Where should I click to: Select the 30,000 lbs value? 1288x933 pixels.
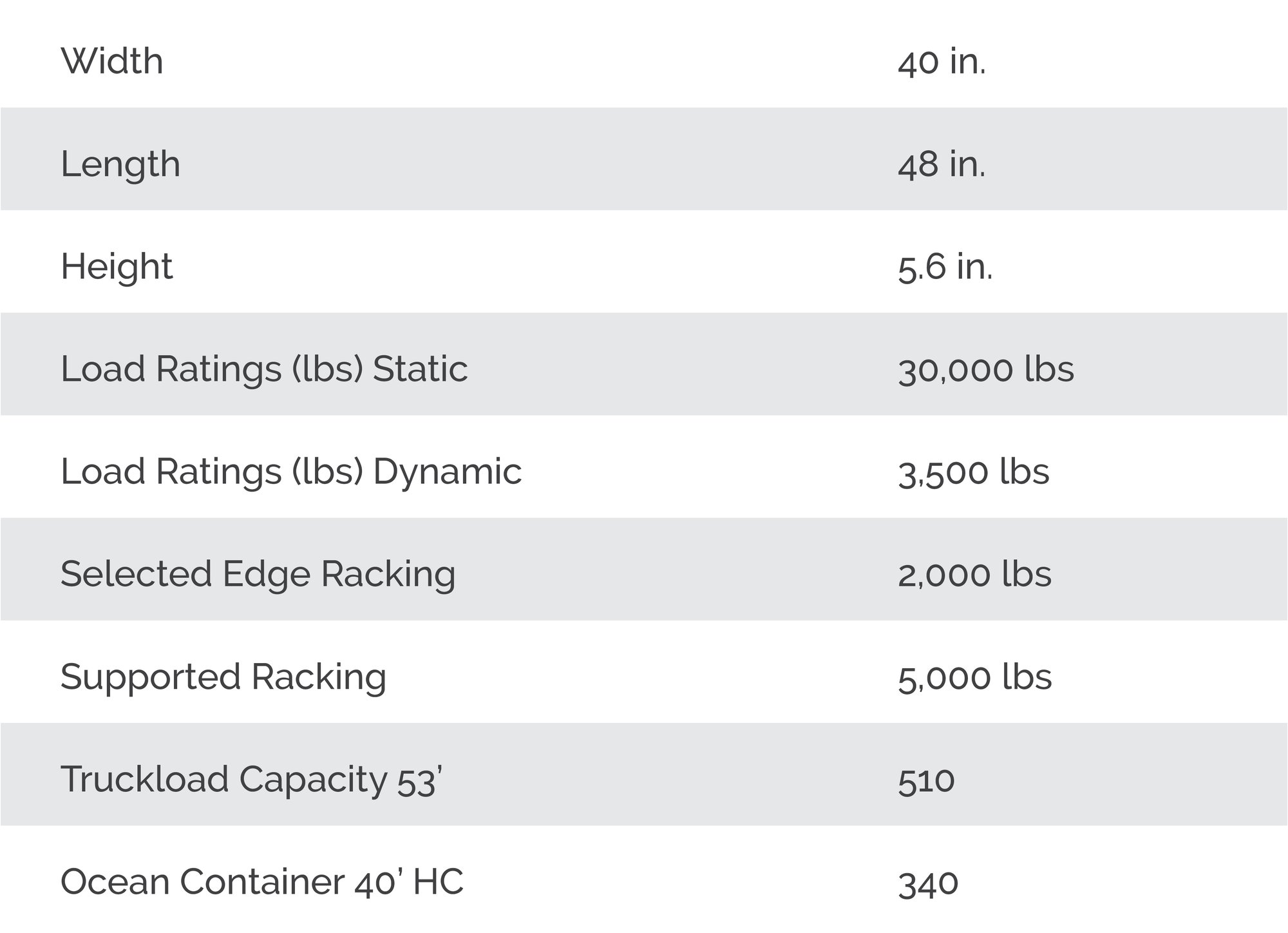986,370
